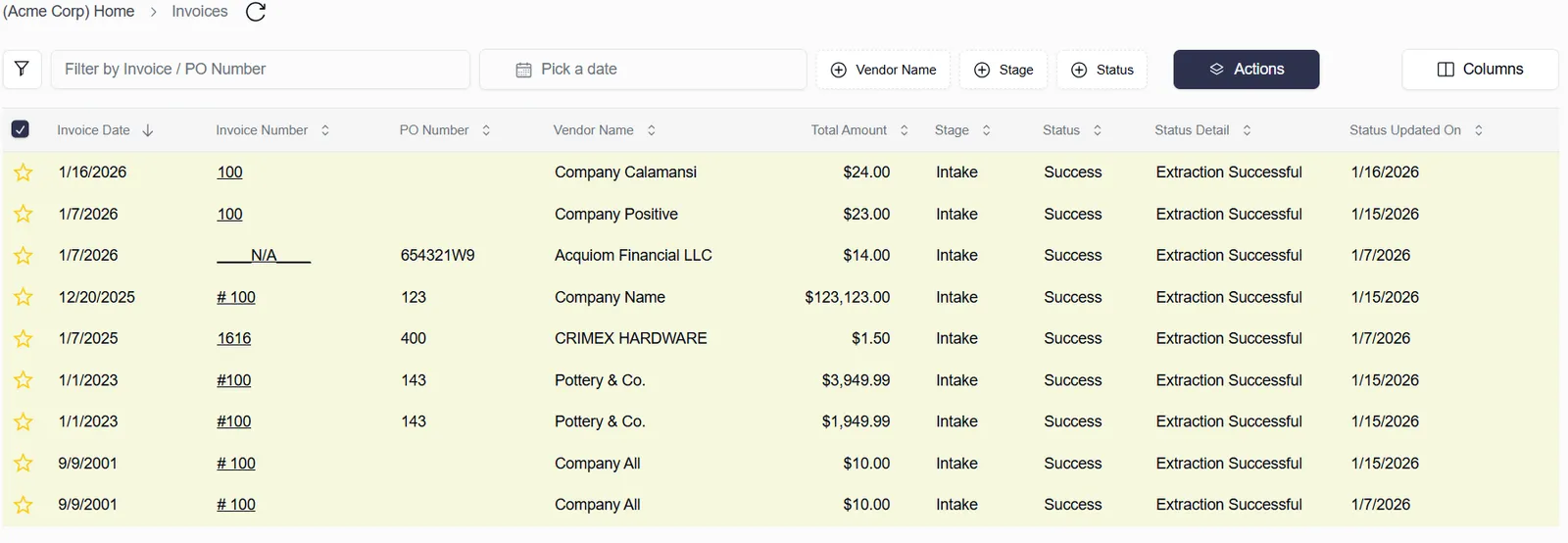Open invoice # 100 in Company All row updated 1/7/2026
This screenshot has height=543, width=1568.
point(236,505)
